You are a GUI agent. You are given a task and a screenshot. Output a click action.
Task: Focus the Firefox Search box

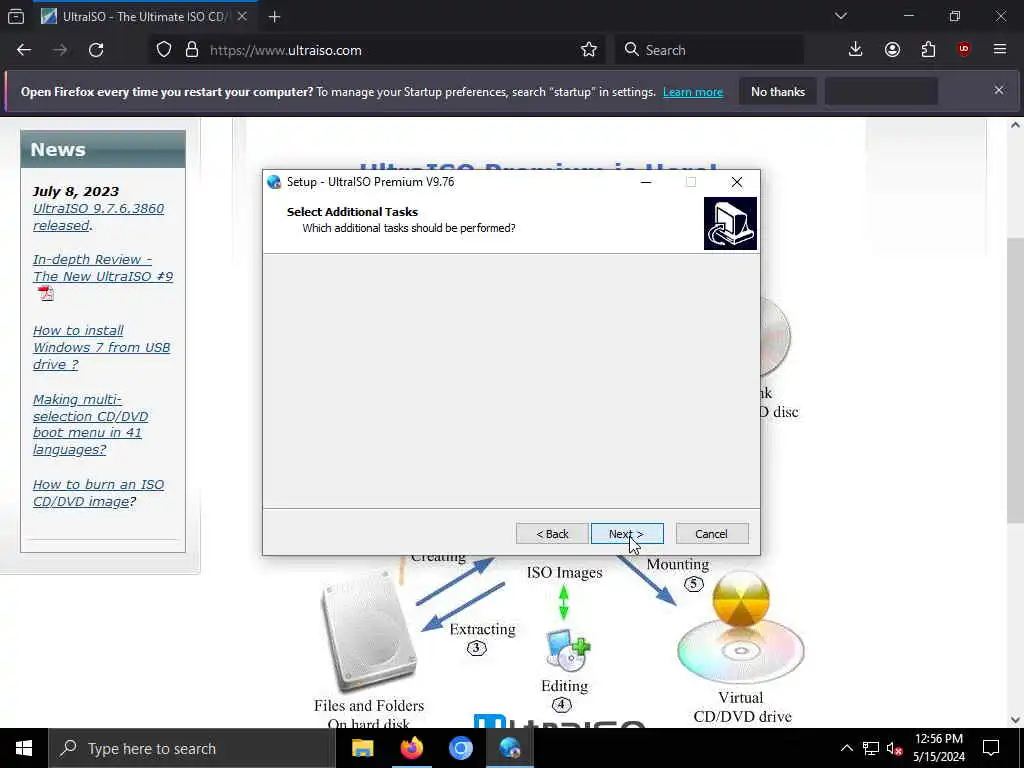pos(709,50)
